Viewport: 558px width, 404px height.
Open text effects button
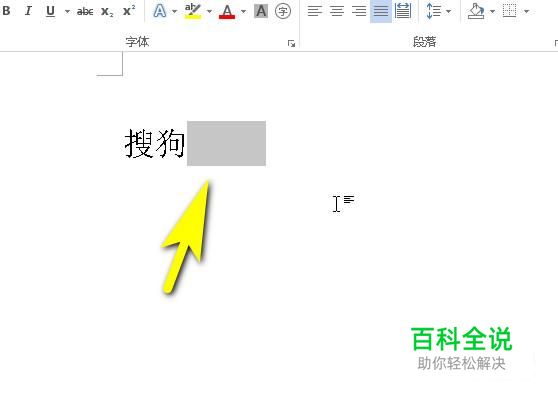[159, 11]
